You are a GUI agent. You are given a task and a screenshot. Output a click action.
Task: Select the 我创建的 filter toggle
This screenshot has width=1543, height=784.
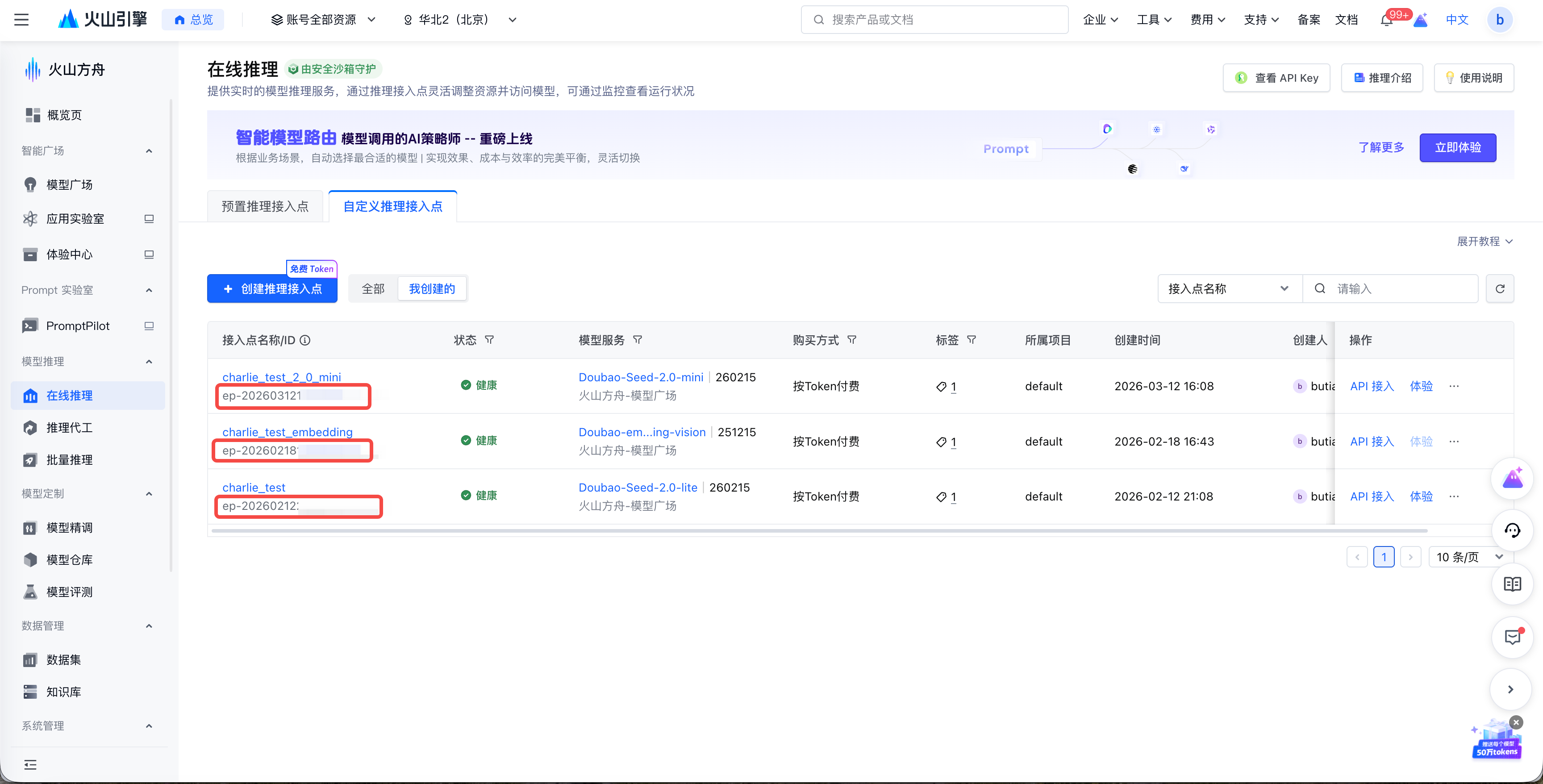coord(432,289)
